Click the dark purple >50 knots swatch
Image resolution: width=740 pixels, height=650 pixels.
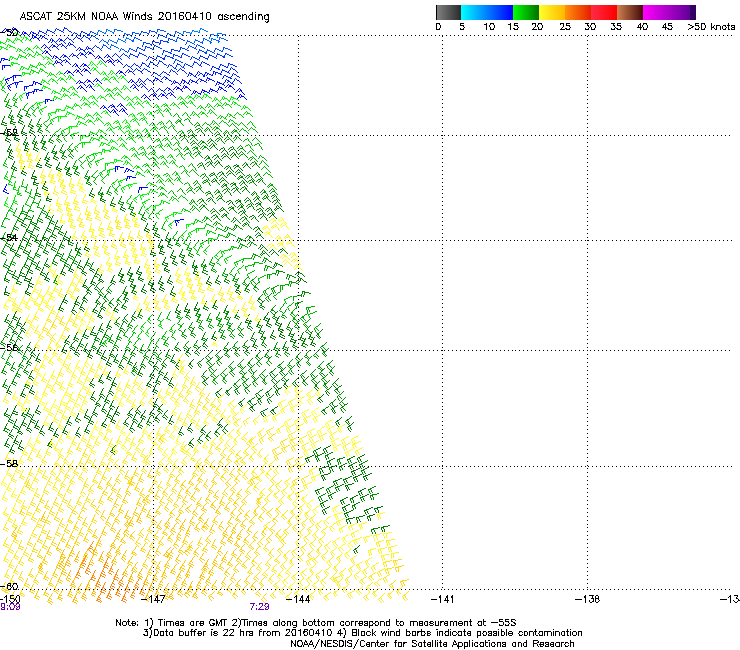693,12
